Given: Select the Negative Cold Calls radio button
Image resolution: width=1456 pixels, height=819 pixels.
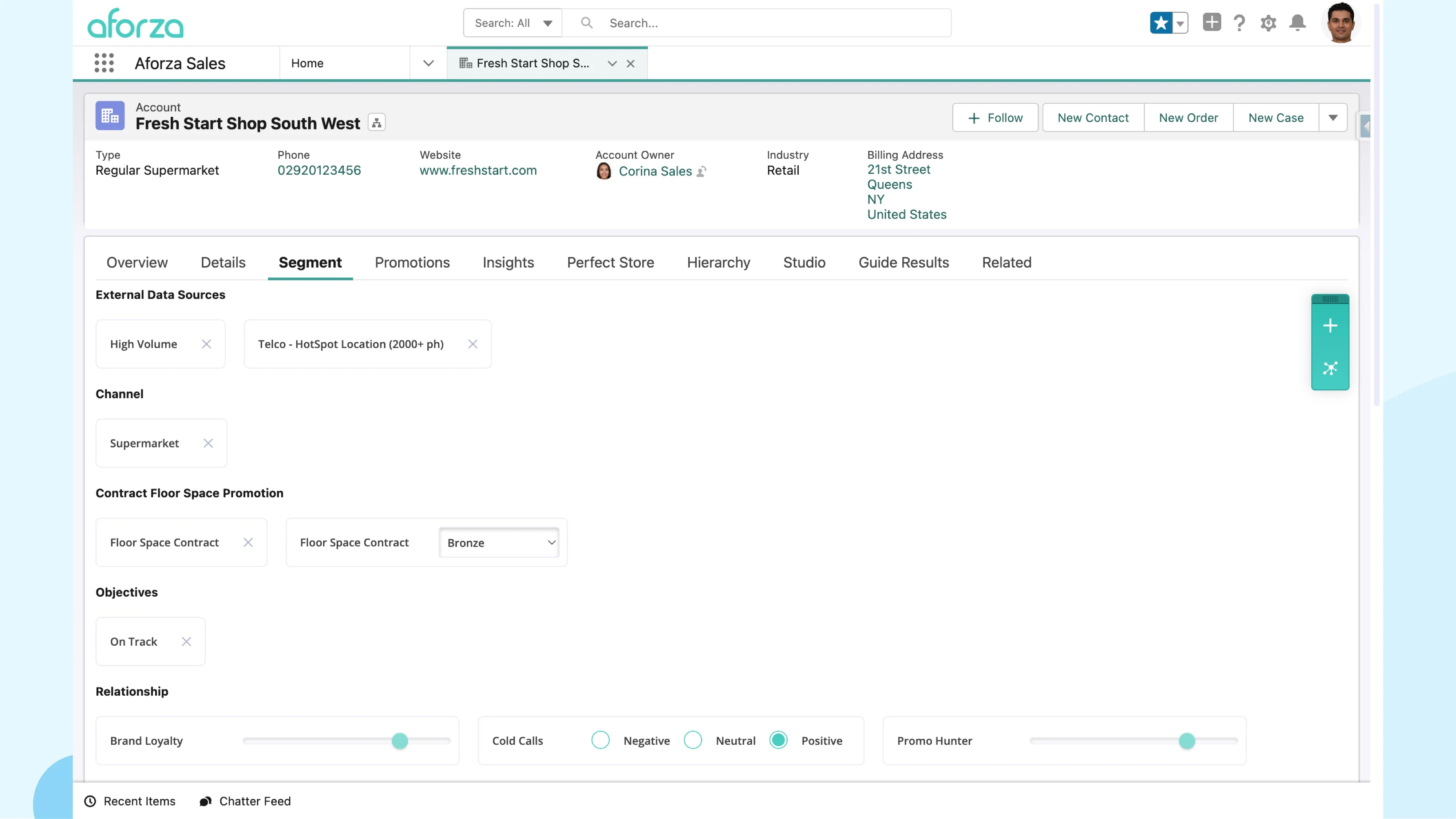Looking at the screenshot, I should click(x=600, y=740).
